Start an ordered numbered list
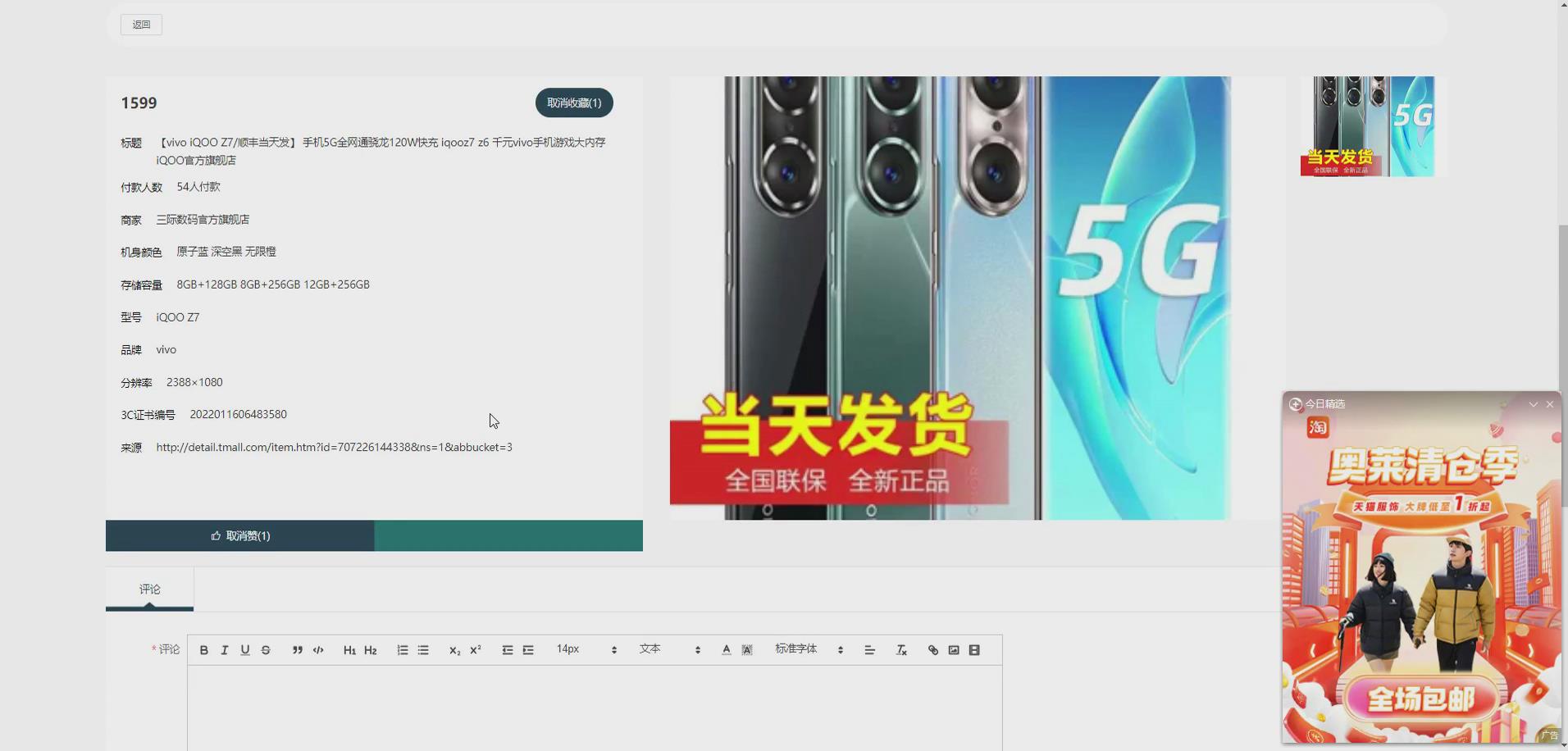Viewport: 1568px width, 751px height. click(402, 650)
